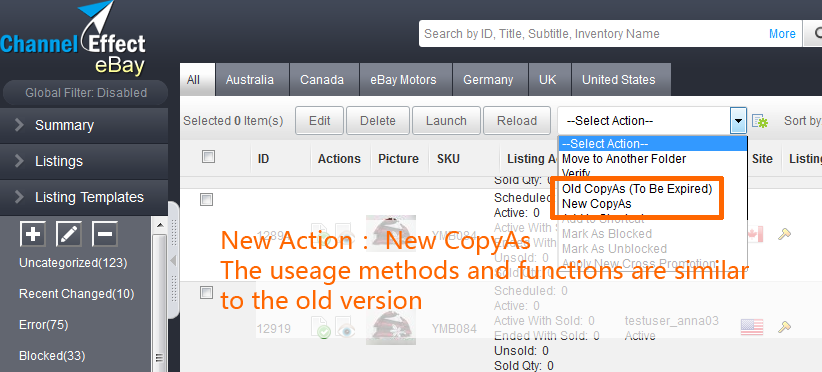Click the Global Filter: Disabled button
The image size is (822, 372).
tap(85, 93)
